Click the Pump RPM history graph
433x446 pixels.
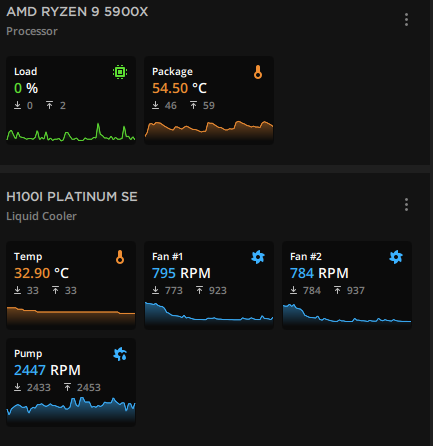pos(71,410)
